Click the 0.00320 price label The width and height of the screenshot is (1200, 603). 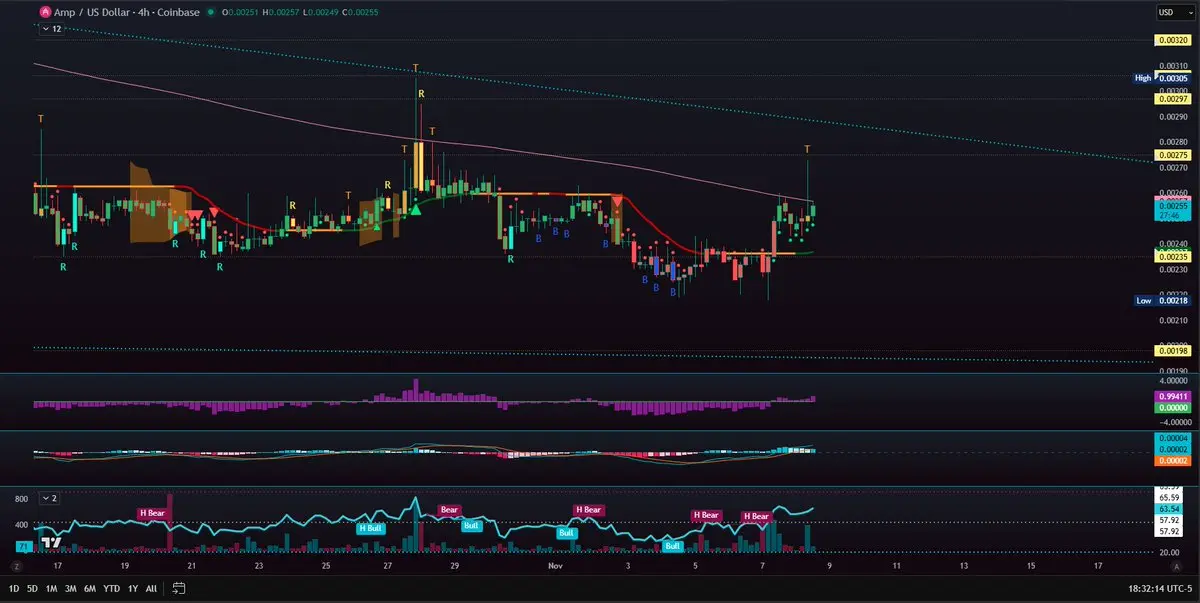[x=1172, y=41]
